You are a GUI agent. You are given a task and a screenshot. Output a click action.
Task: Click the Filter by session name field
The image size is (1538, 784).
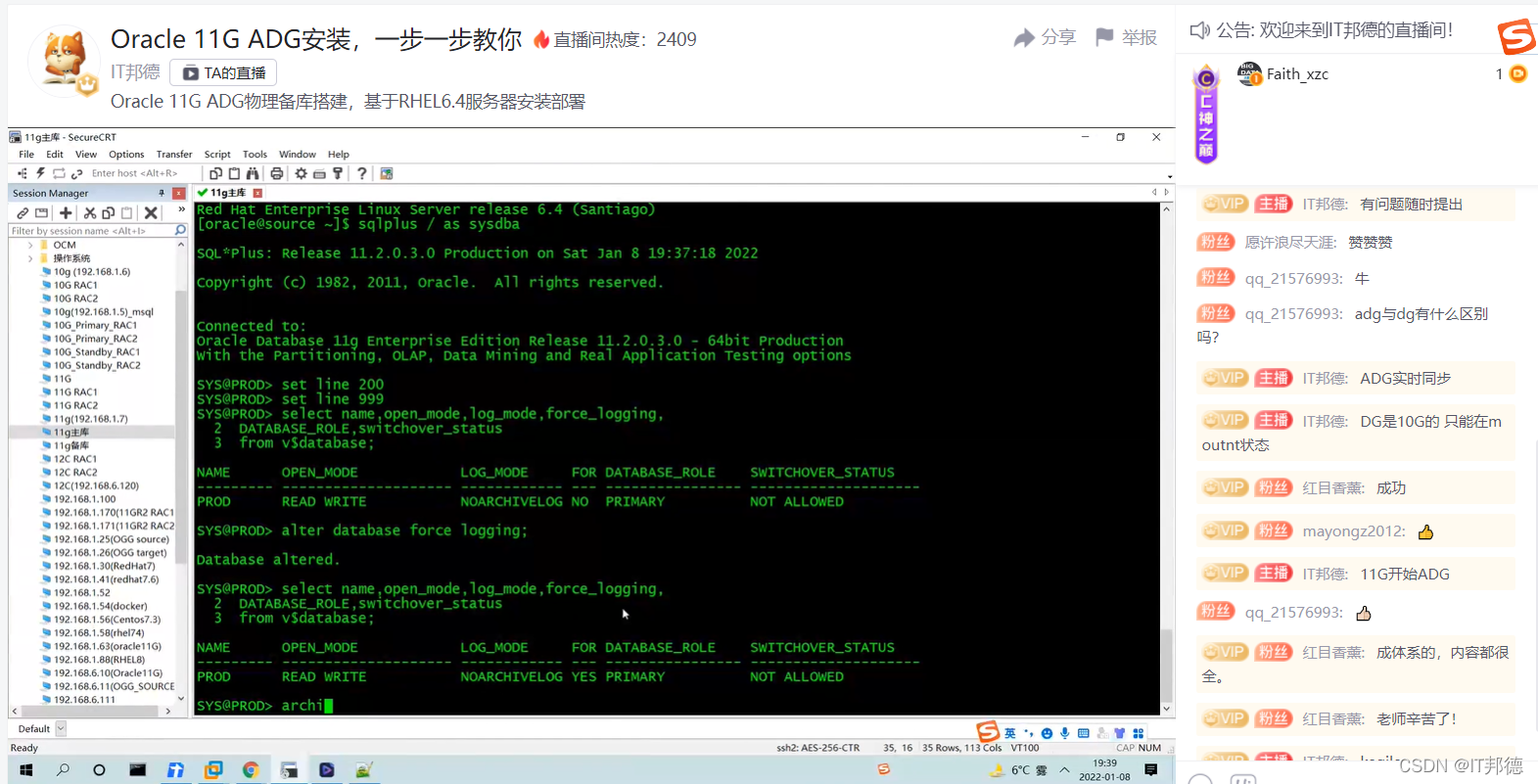(x=91, y=231)
